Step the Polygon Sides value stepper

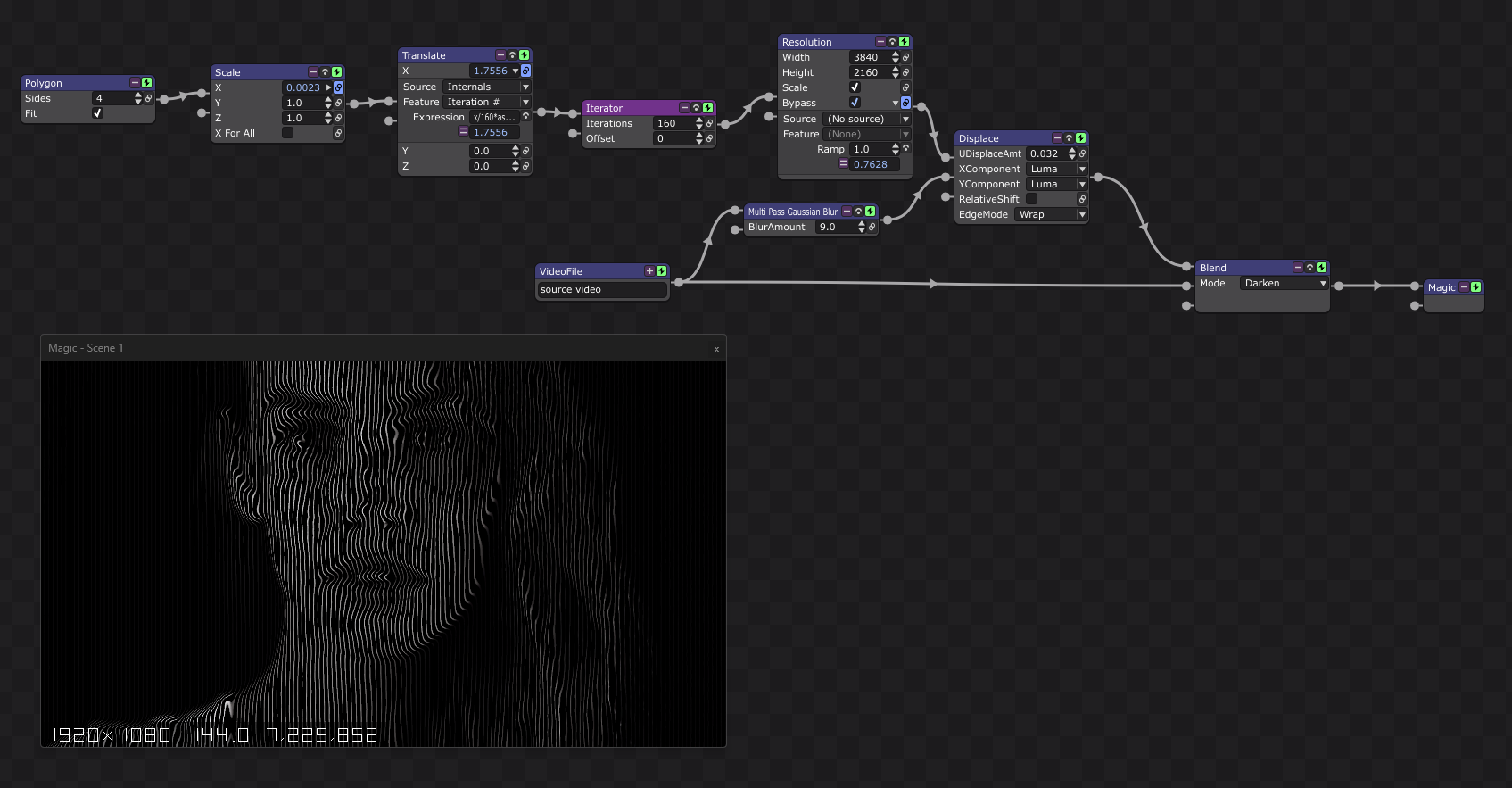coord(138,98)
